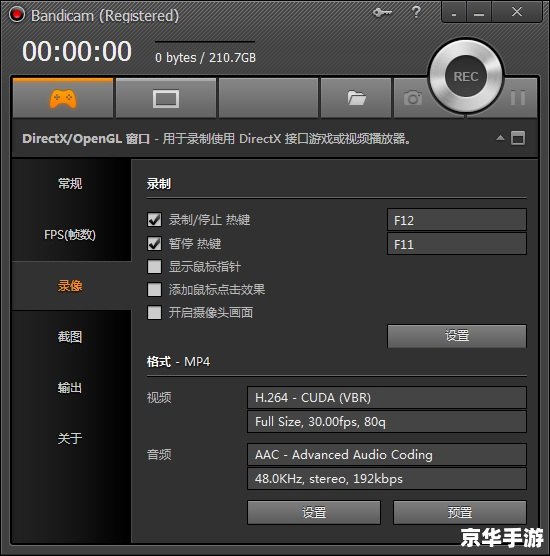The image size is (550, 556).
Task: Select the screen rectangle recording mode icon
Action: tap(166, 99)
